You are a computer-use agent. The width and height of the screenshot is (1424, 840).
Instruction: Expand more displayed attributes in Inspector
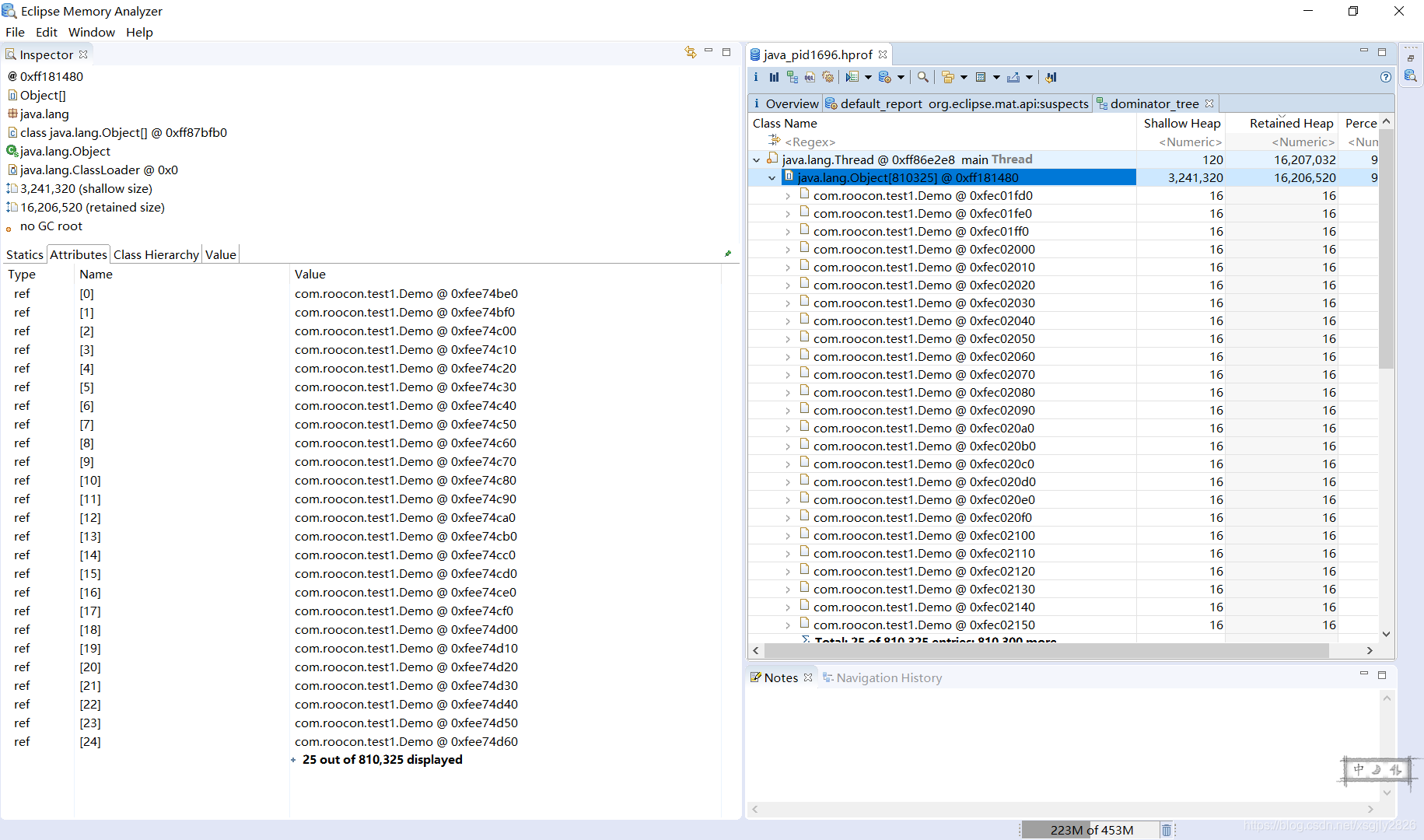[293, 760]
